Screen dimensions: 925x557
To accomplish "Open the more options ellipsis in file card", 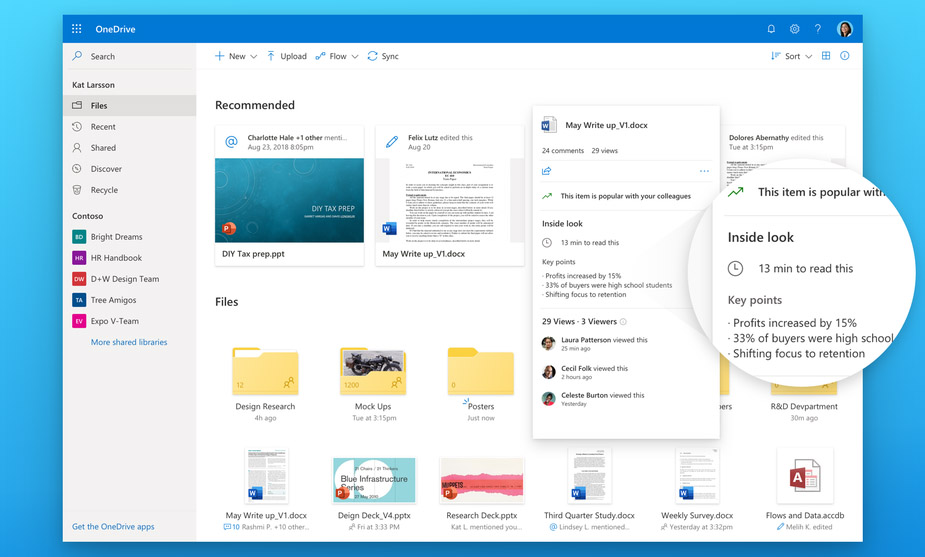I will [704, 171].
